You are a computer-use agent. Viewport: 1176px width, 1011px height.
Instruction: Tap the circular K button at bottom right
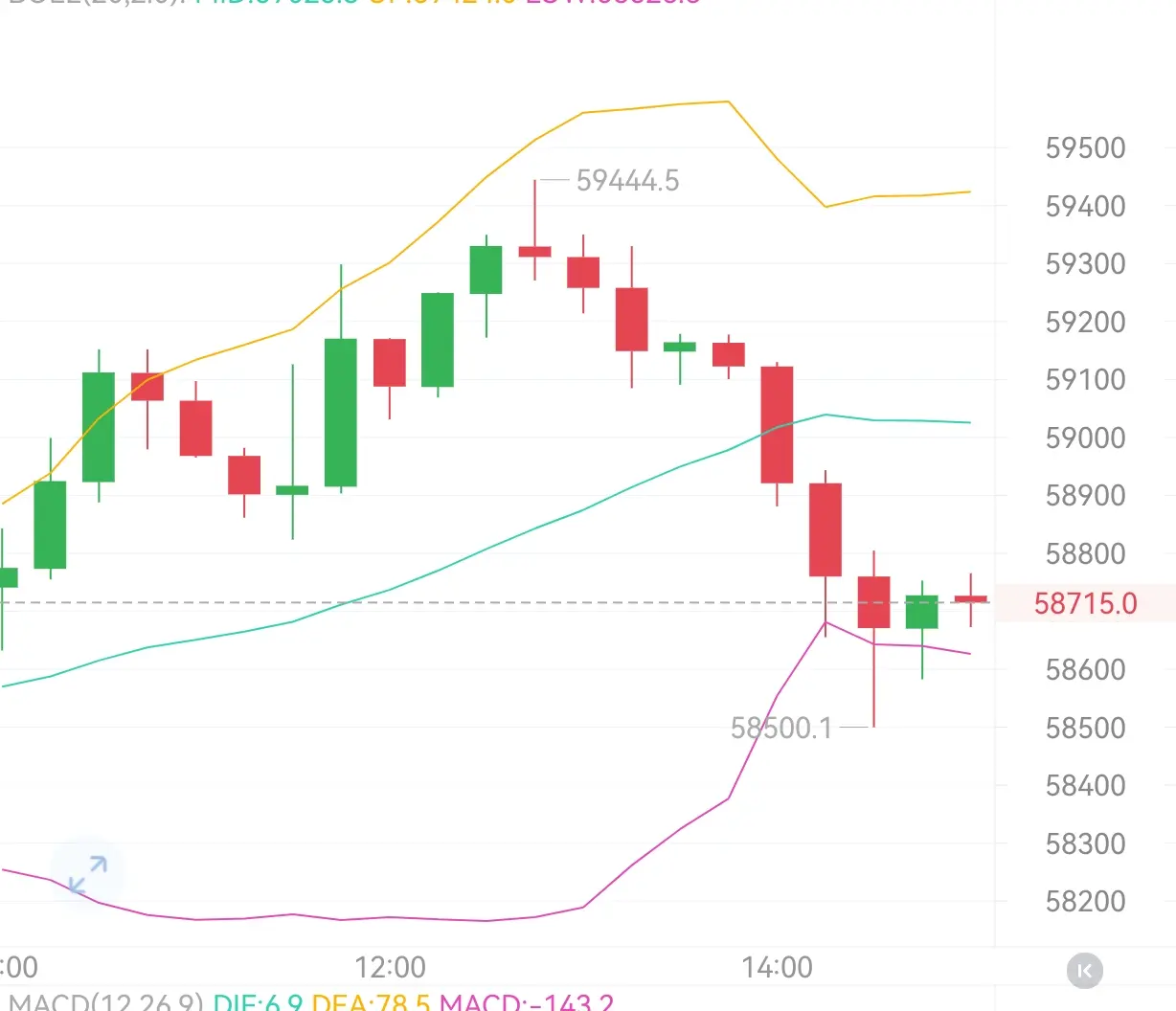pos(1084,971)
